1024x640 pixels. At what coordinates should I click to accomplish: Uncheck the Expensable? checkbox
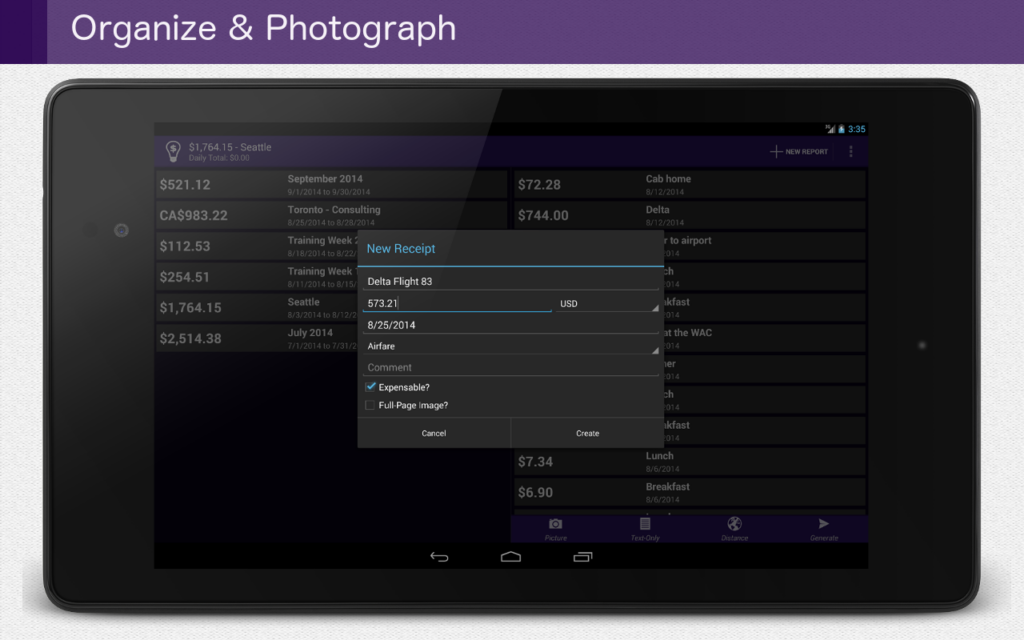[x=370, y=387]
